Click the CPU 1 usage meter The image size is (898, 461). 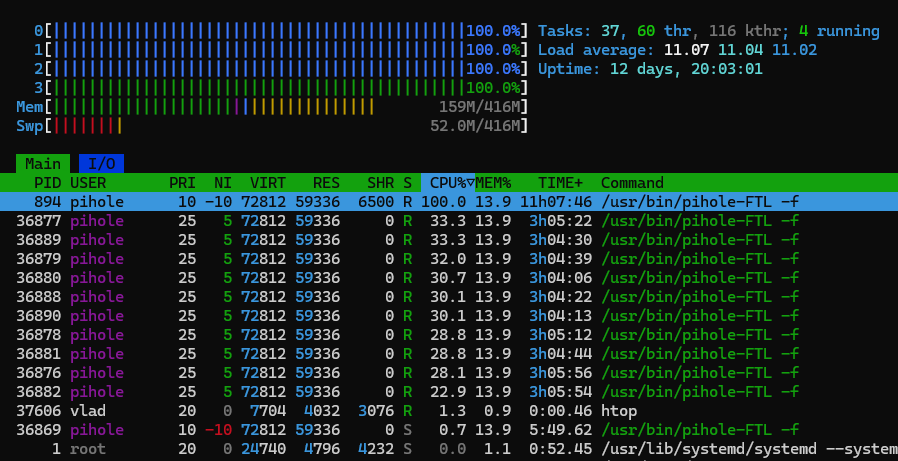pyautogui.click(x=281, y=49)
